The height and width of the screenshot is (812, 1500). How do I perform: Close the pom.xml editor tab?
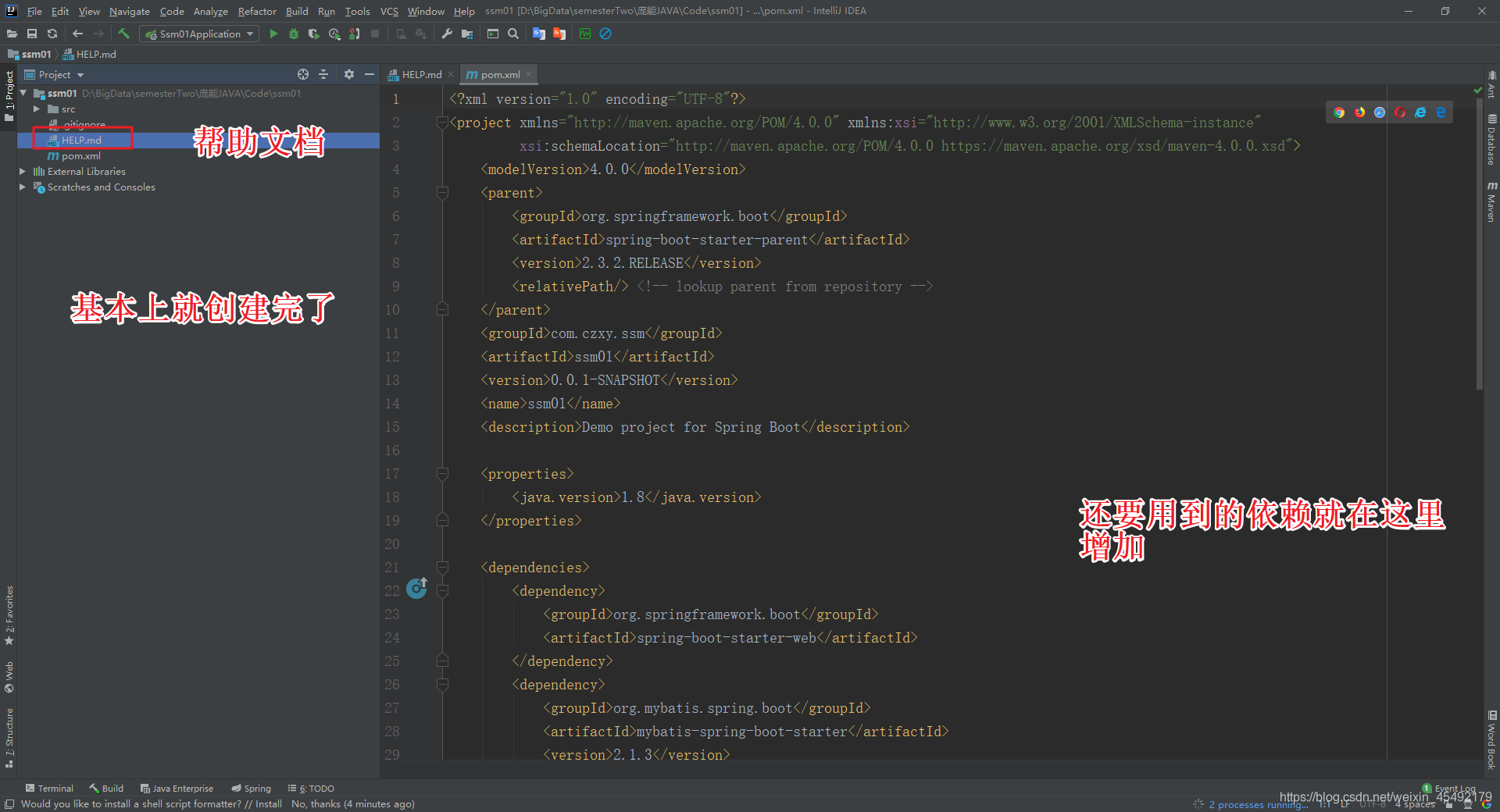(x=529, y=74)
